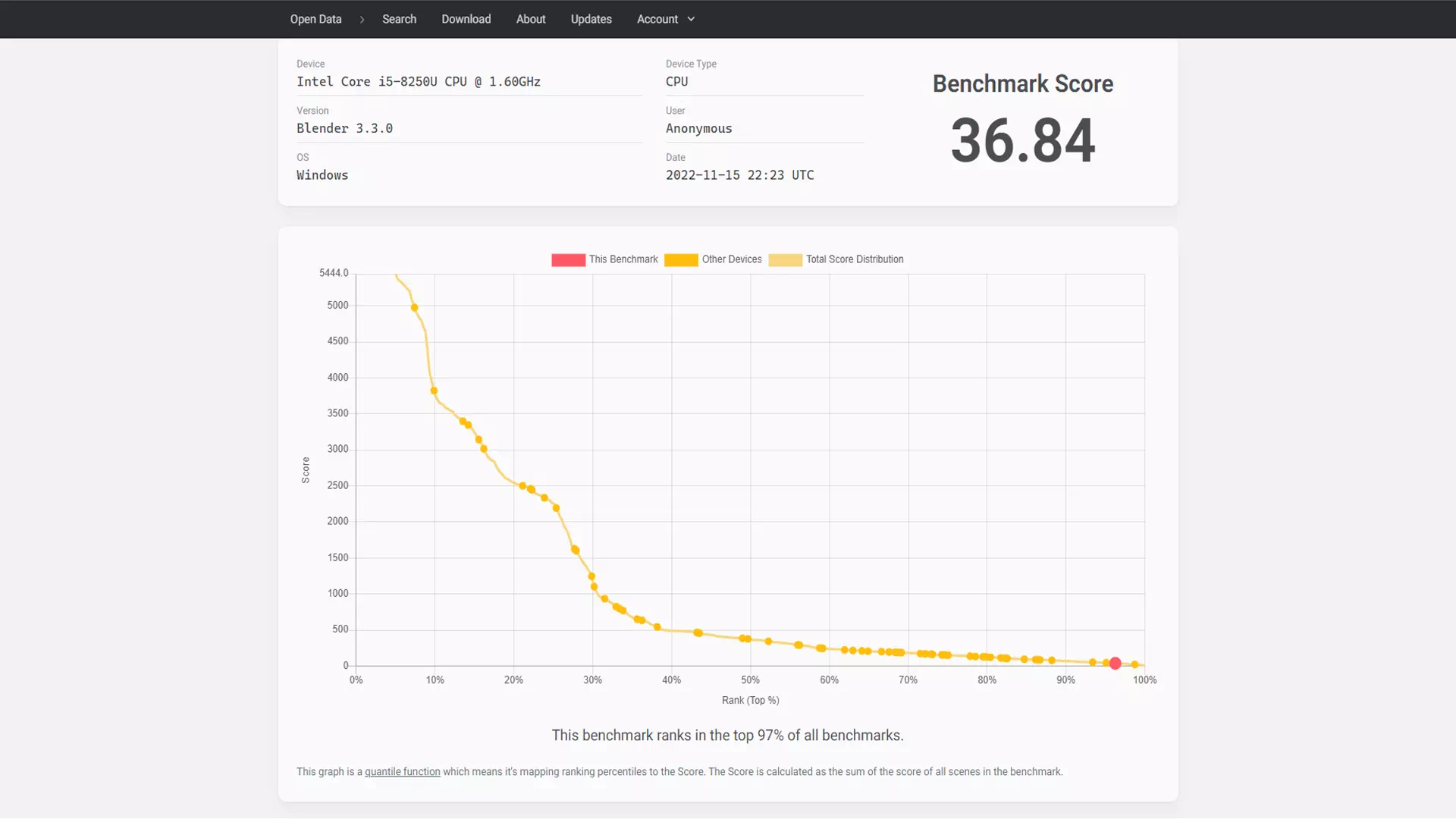Click the top 97% ranking statement
Viewport: 1456px width, 819px height.
[727, 735]
